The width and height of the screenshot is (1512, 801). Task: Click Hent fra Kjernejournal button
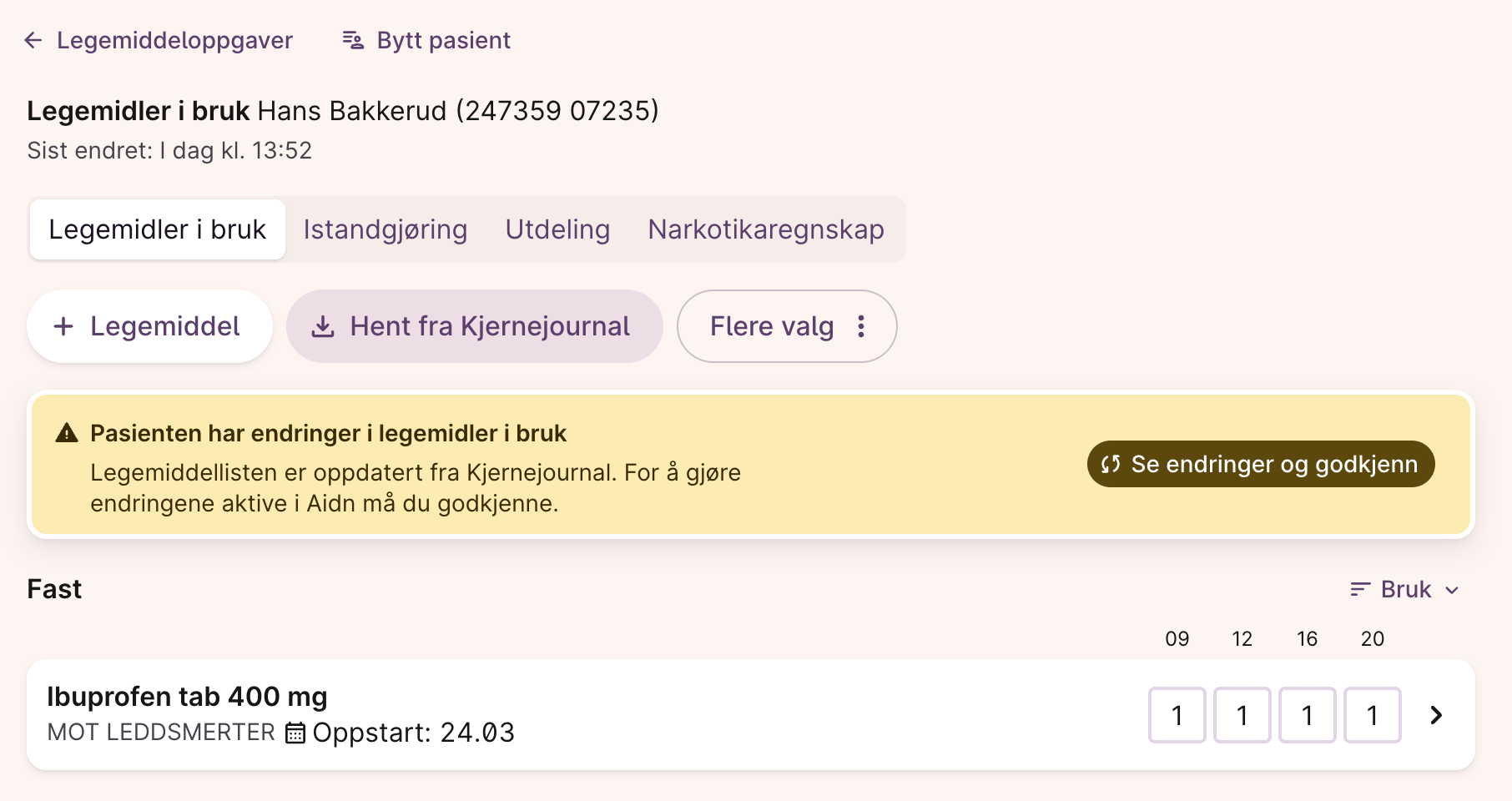(474, 326)
